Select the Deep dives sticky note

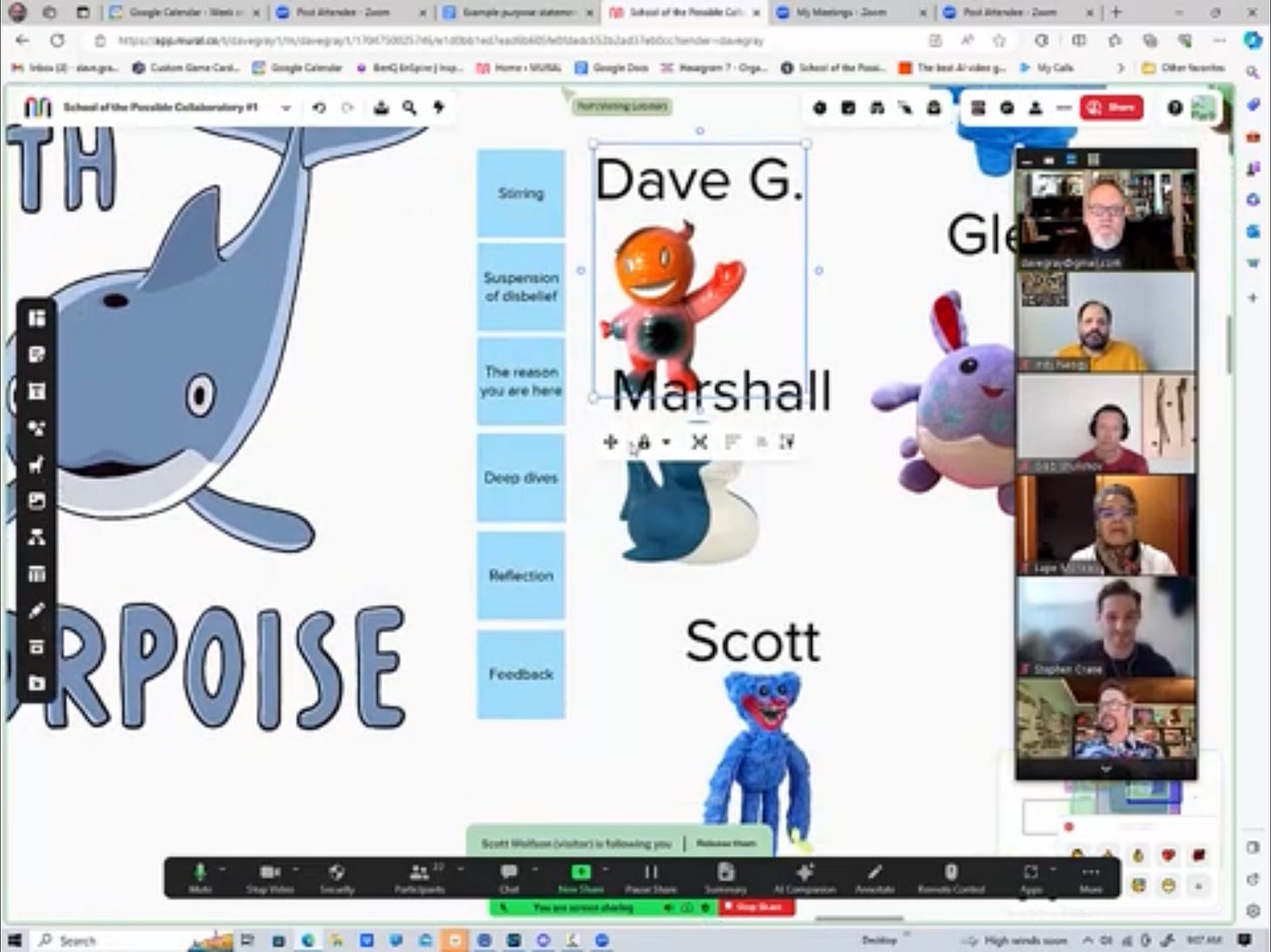tap(521, 477)
